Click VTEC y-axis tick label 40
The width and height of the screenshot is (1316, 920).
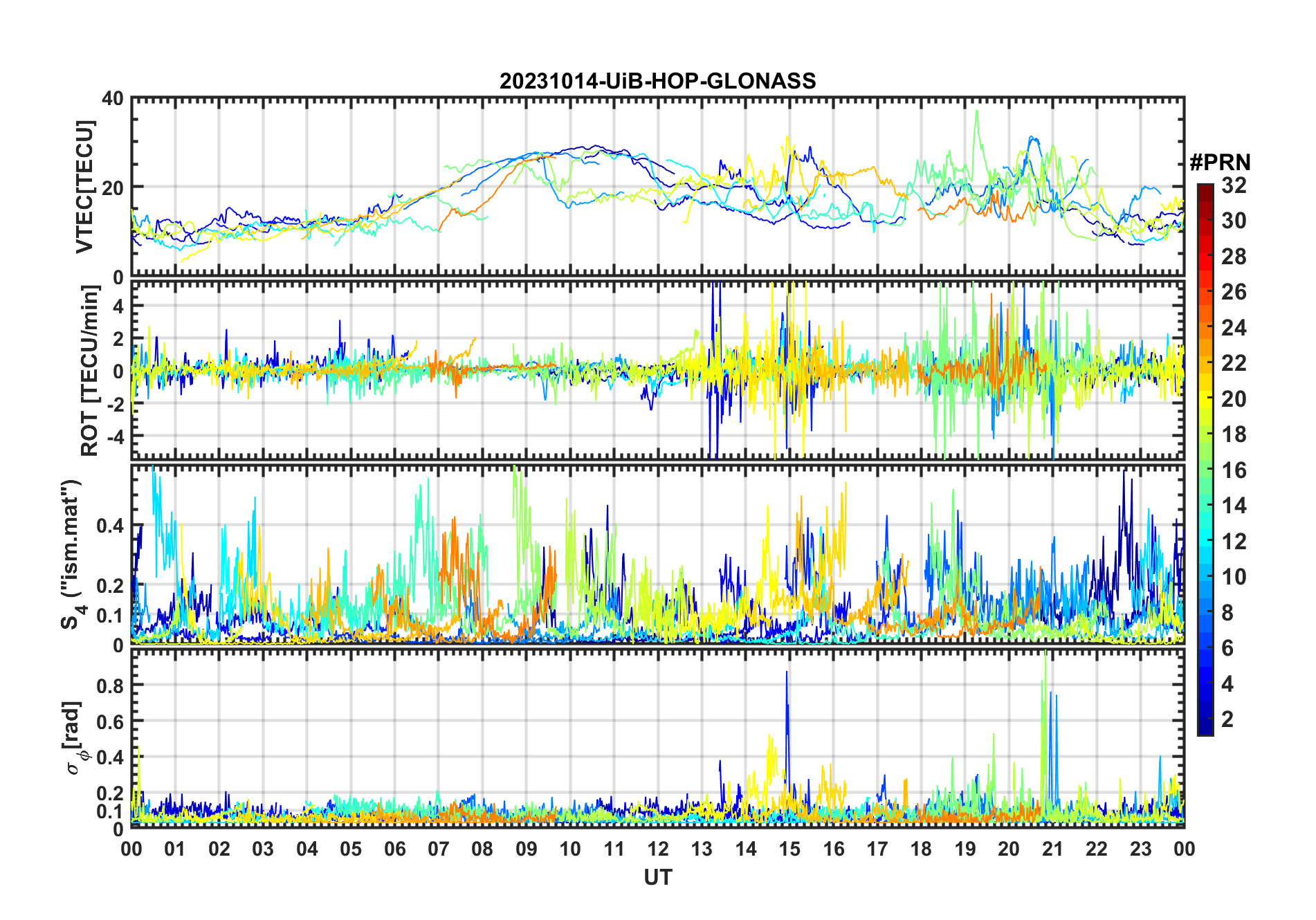click(x=113, y=99)
